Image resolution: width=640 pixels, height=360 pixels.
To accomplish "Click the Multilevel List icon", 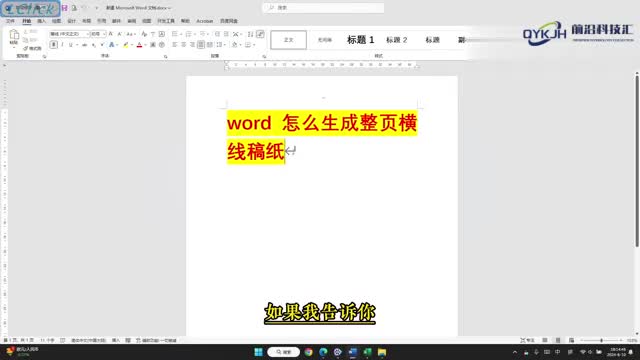I will click(202, 34).
